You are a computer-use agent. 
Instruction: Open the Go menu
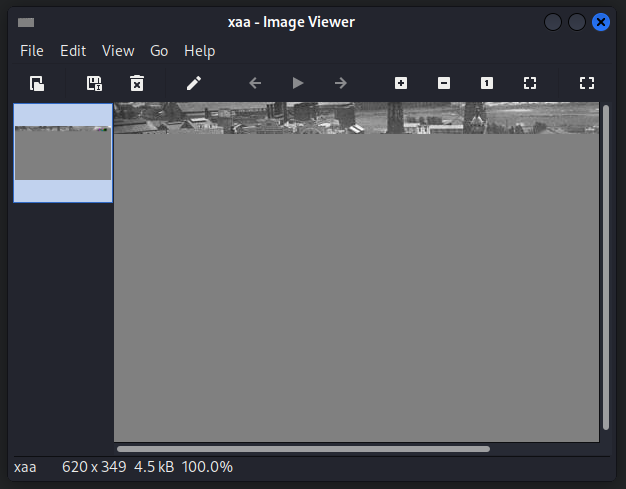159,51
